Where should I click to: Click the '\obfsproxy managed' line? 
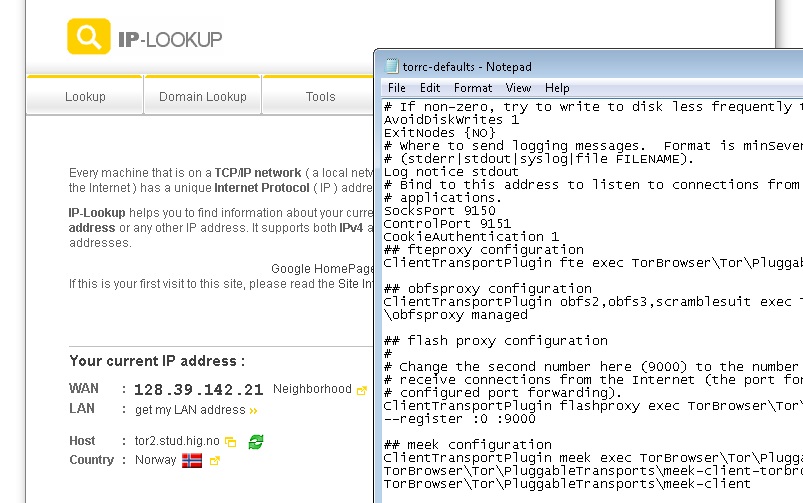click(x=455, y=315)
